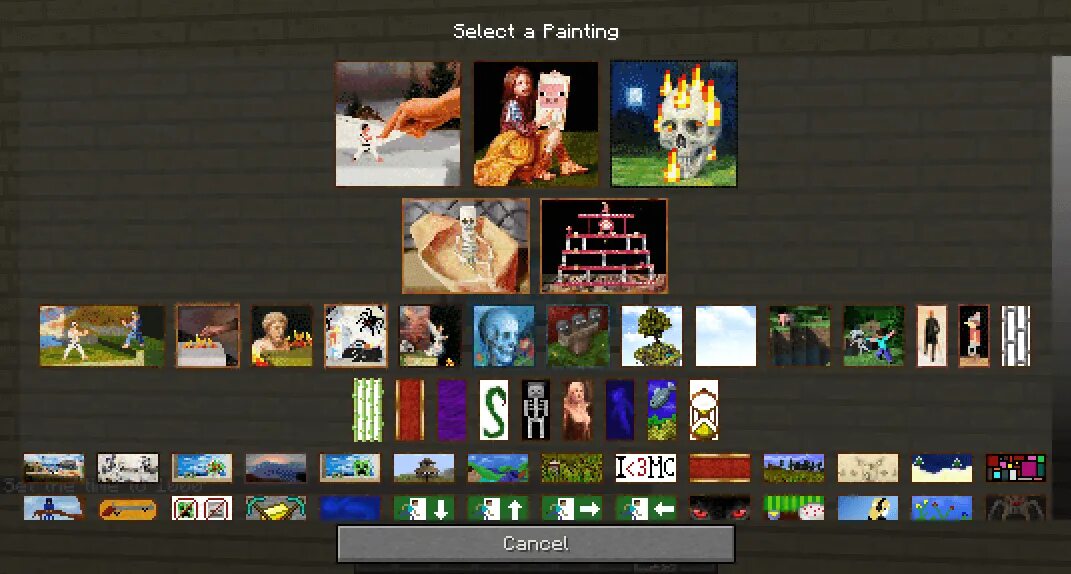Choose the plain sky clouds painting
Image resolution: width=1071 pixels, height=574 pixels.
point(726,336)
